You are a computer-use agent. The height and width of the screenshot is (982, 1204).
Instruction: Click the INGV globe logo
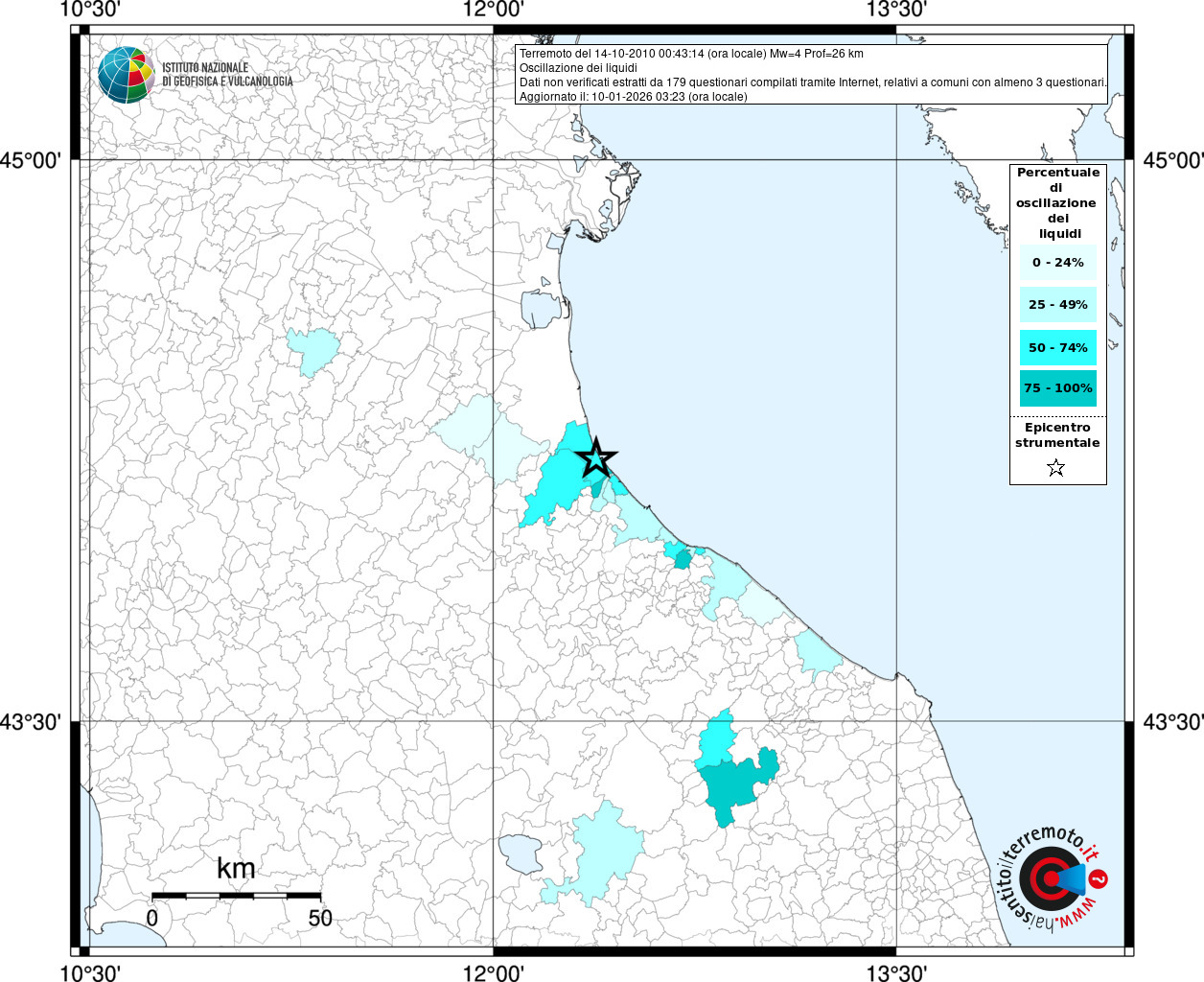click(x=126, y=74)
